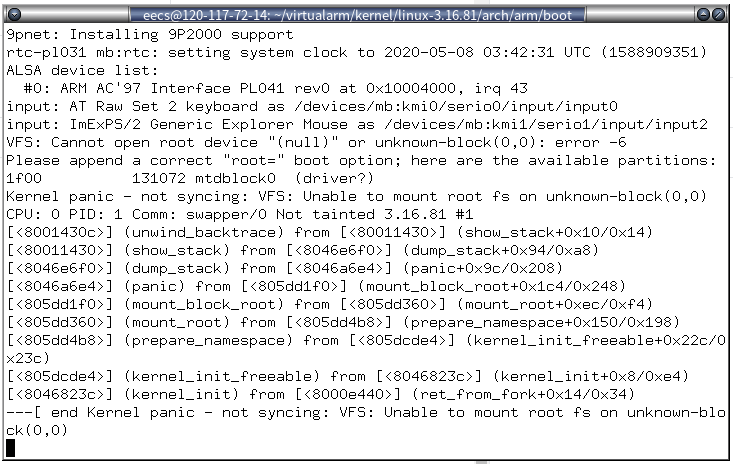Open the window menu arrow in title bar
The image size is (733, 464).
pos(13,12)
